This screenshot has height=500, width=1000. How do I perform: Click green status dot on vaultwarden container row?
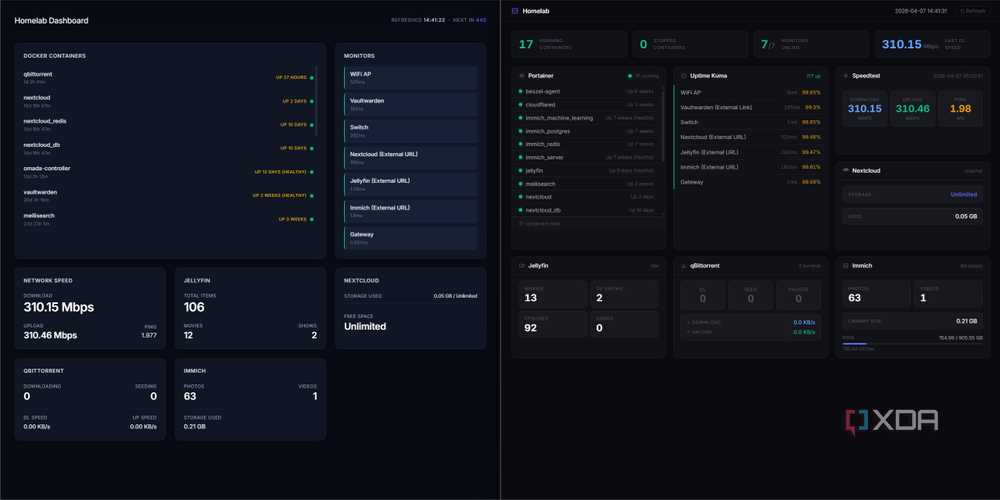tap(311, 196)
